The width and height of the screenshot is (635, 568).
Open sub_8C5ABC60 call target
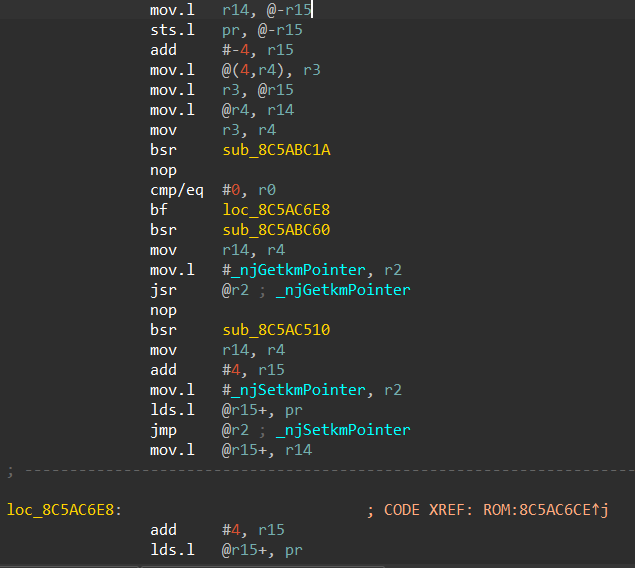276,230
